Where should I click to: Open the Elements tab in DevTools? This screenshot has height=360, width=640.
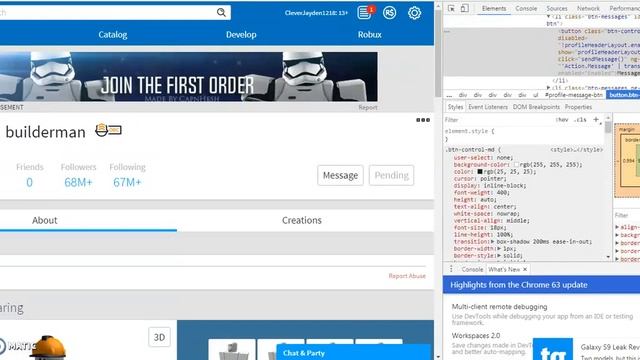(x=493, y=8)
